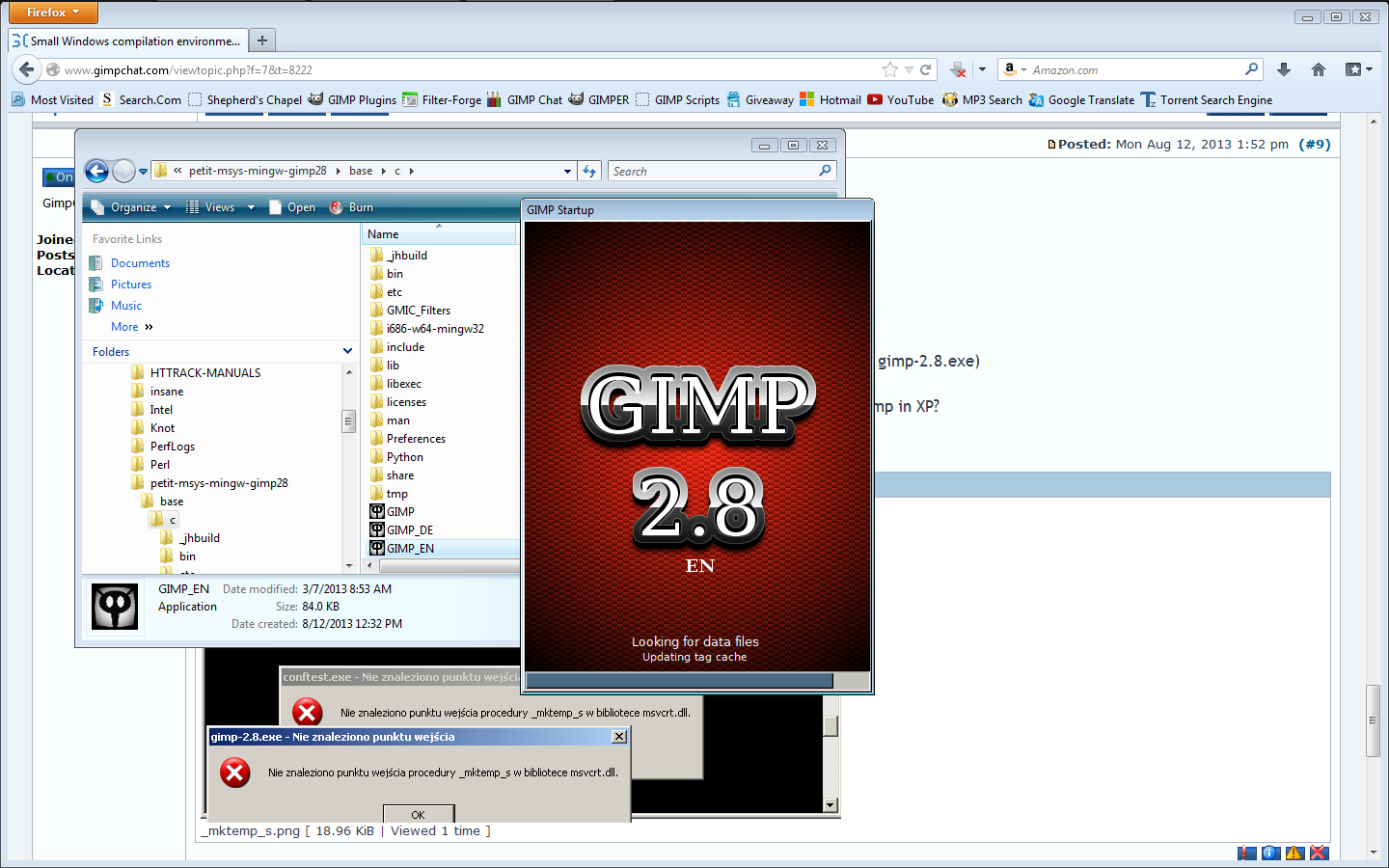Open a new Firefox tab
Screen dimensions: 1389x868
(261, 41)
